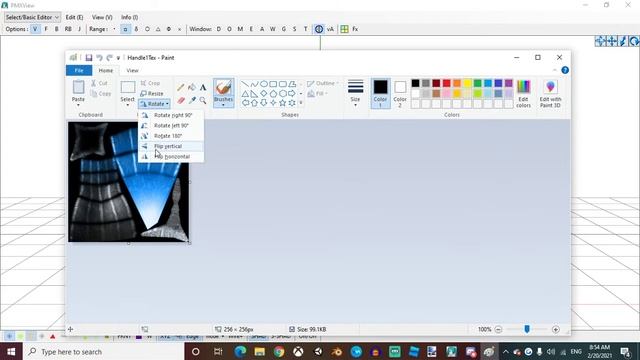Viewport: 640px width, 360px height.
Task: Toggle the square Range mode in PMXView
Action: pyautogui.click(x=125, y=29)
